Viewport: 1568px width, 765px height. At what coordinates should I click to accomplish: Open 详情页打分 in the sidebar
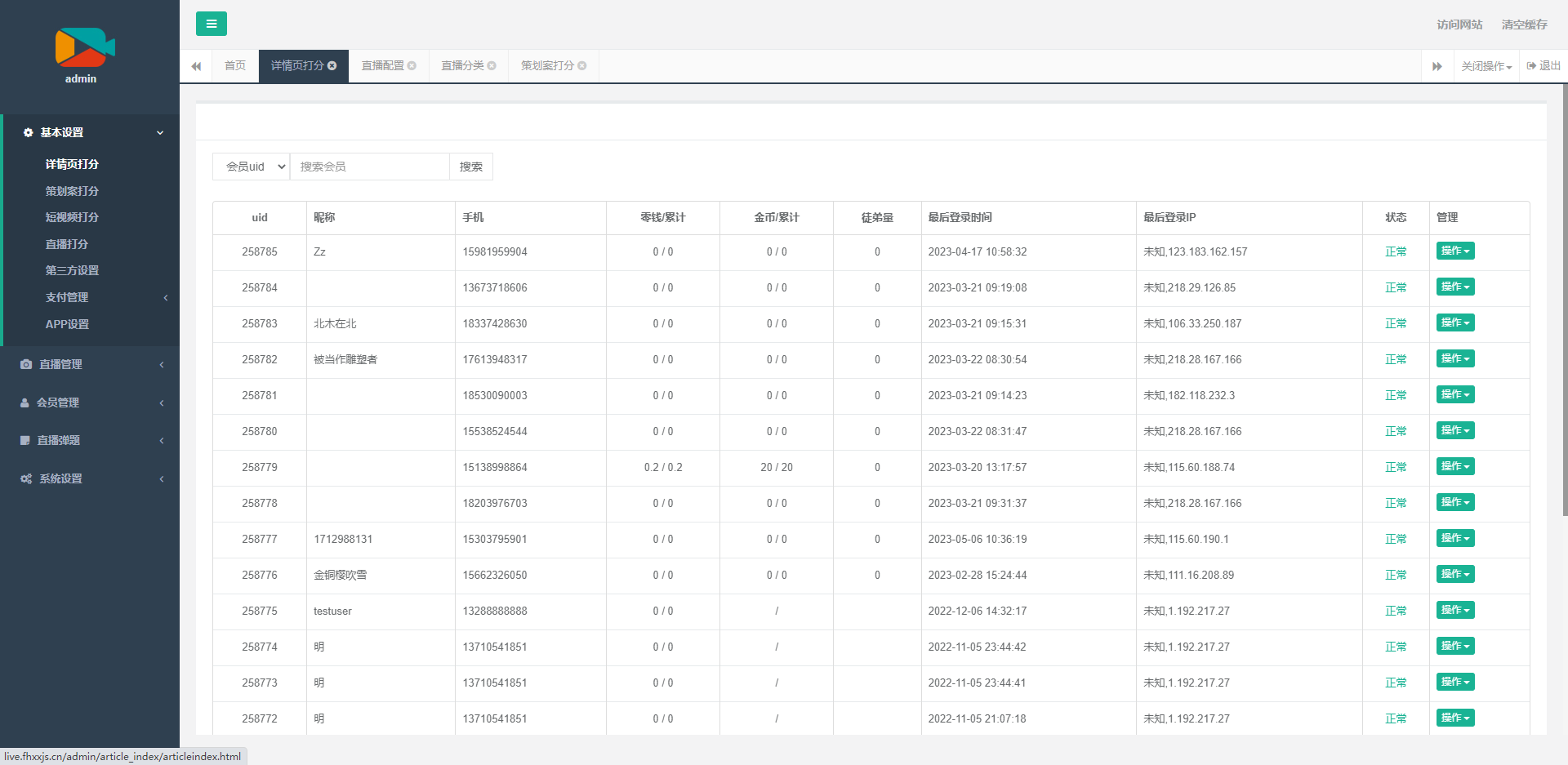pos(72,164)
